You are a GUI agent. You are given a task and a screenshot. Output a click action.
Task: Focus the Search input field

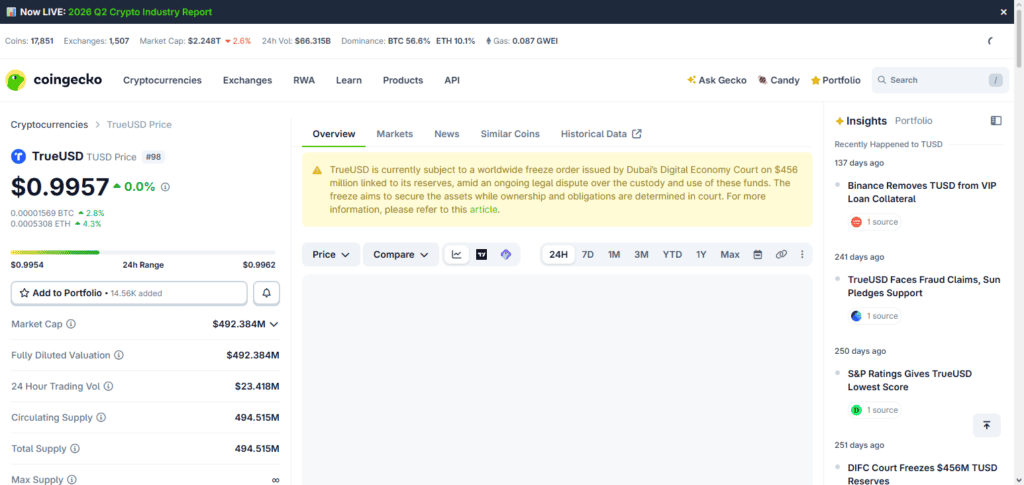click(940, 80)
